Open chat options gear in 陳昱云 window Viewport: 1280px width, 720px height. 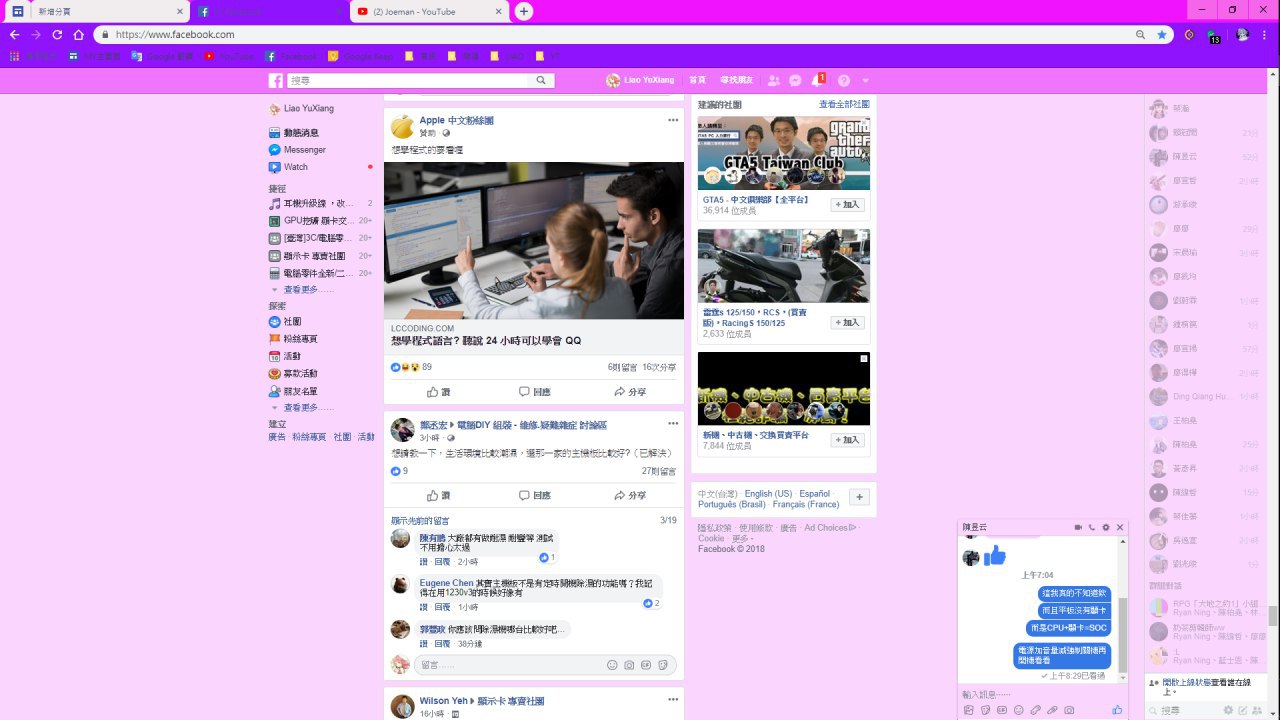[x=1106, y=527]
